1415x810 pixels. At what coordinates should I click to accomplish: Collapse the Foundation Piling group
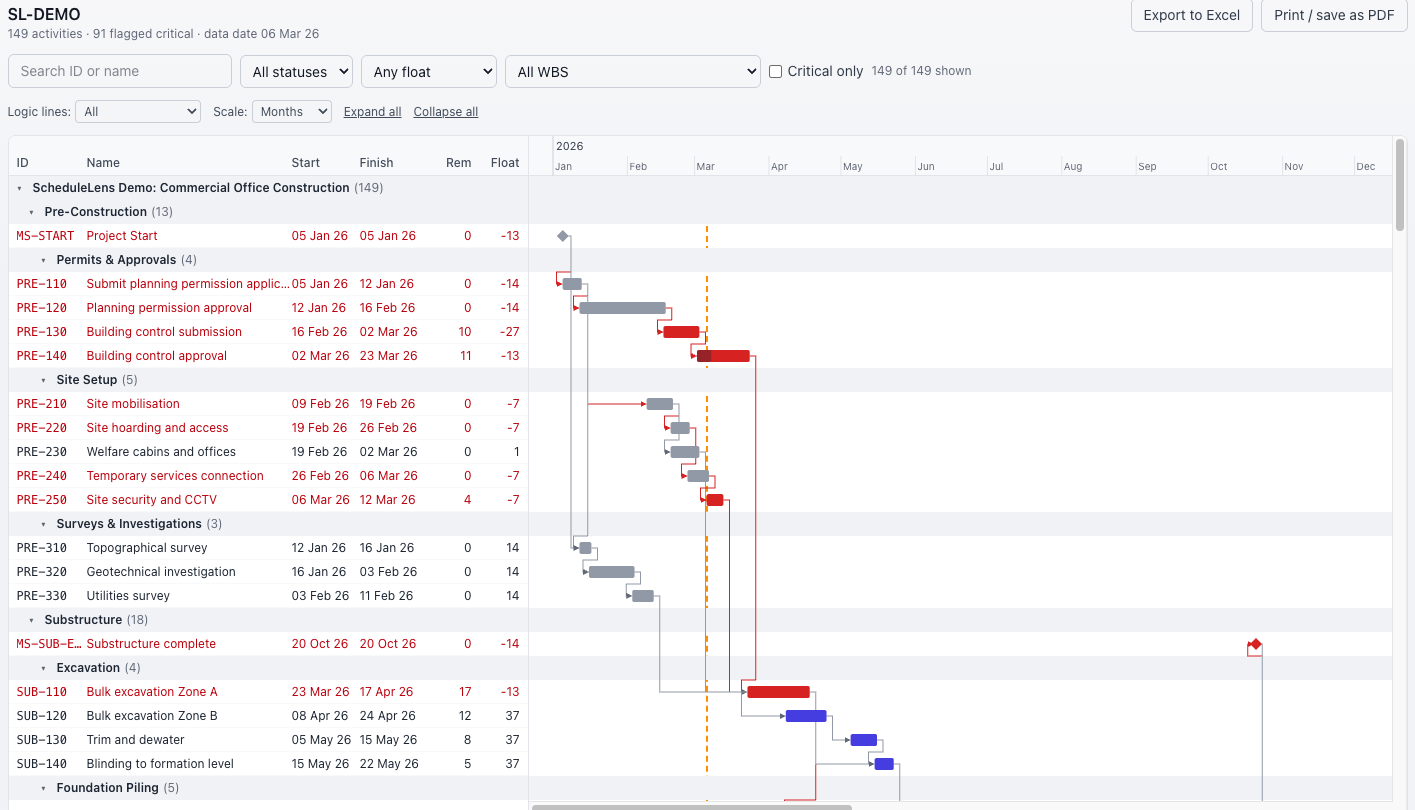click(43, 788)
